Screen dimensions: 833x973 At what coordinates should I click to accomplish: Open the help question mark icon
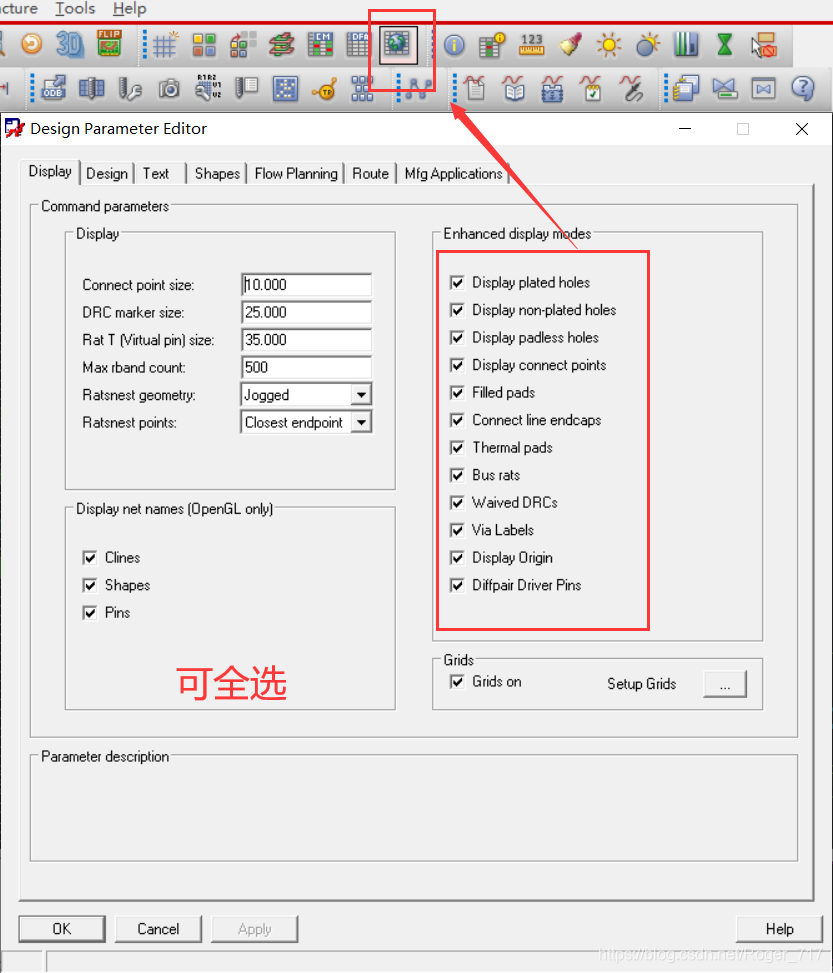point(802,89)
